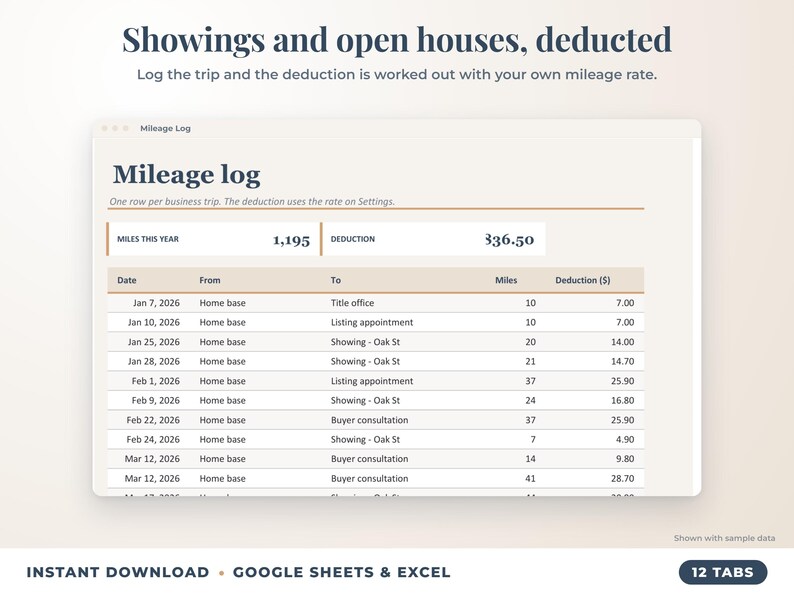Select the 9.80 deduction cell

coord(625,459)
